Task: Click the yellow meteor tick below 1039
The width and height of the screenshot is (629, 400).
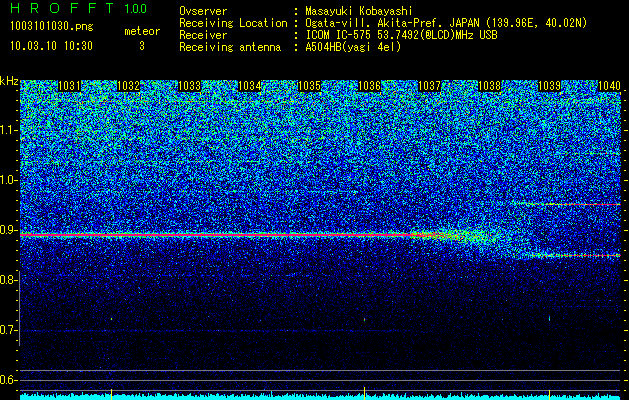Action: (549, 393)
